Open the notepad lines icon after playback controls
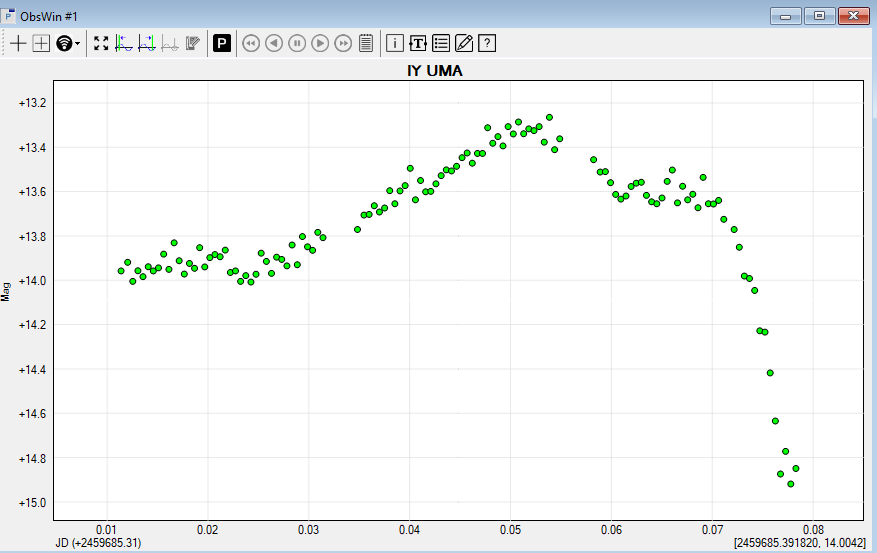This screenshot has height=553, width=877. [x=366, y=43]
